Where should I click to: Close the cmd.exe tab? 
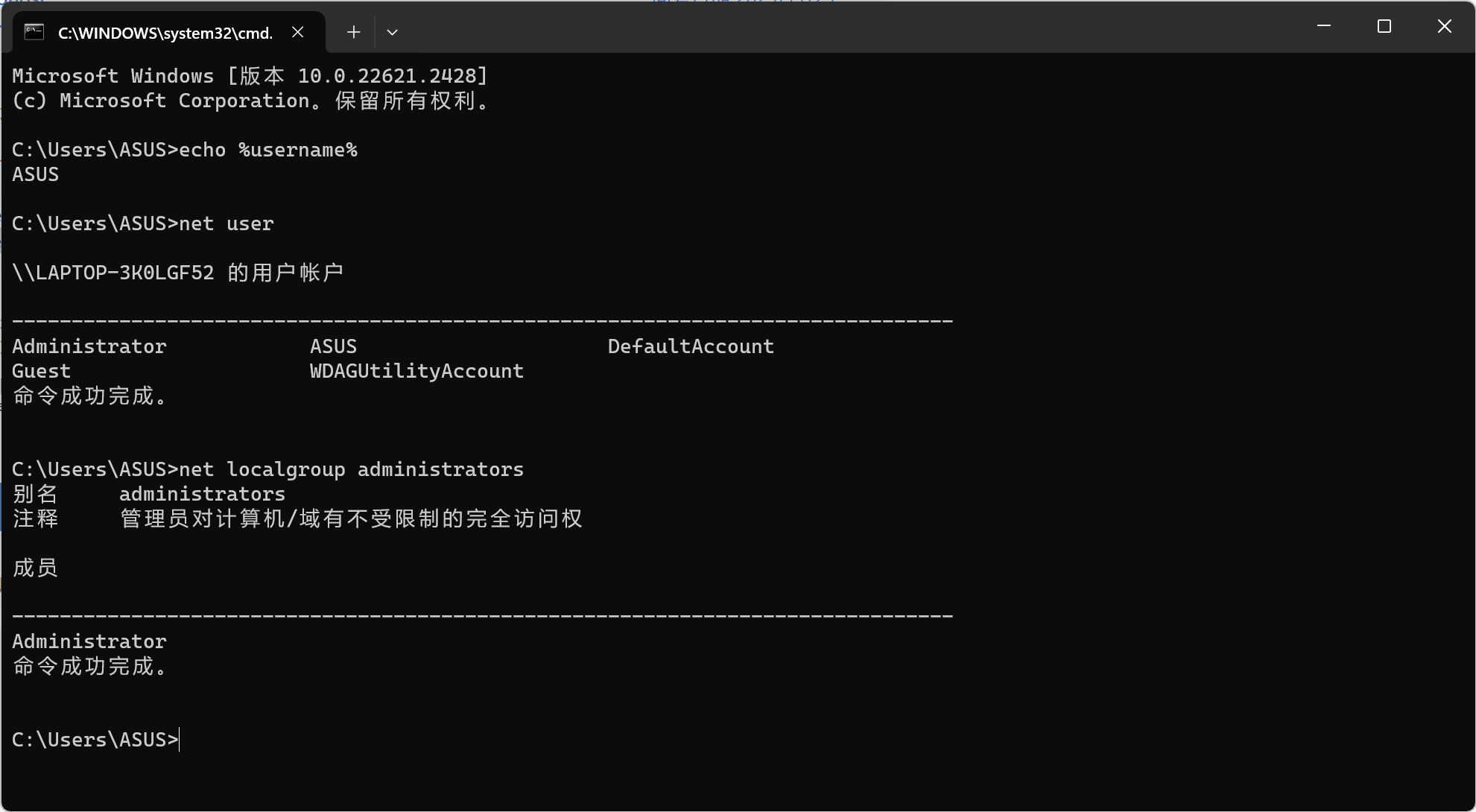(x=297, y=32)
